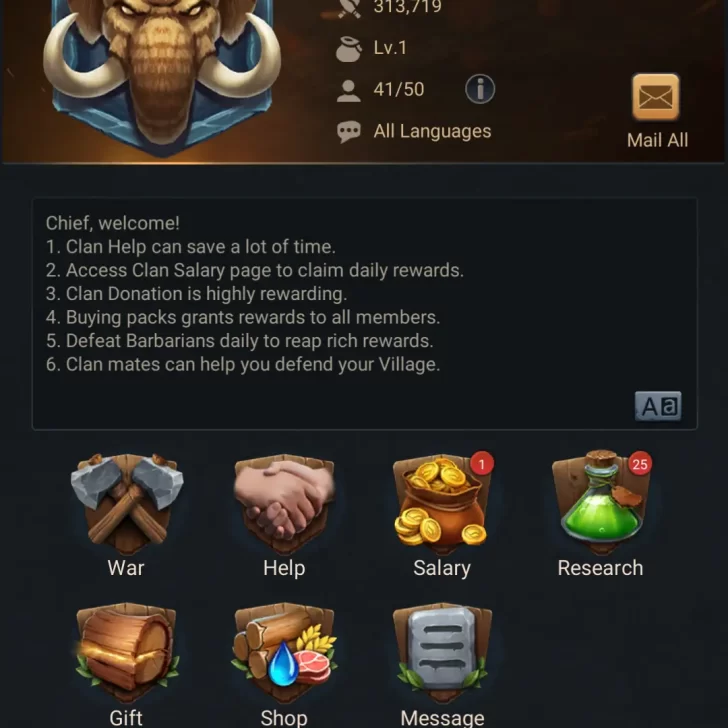
Task: Click the mammoth clan emblem
Action: pos(162,74)
